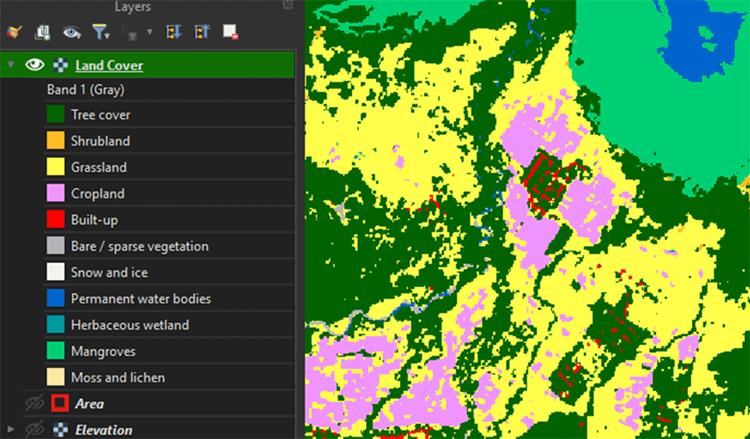
Task: Show the Area layer
Action: point(35,404)
